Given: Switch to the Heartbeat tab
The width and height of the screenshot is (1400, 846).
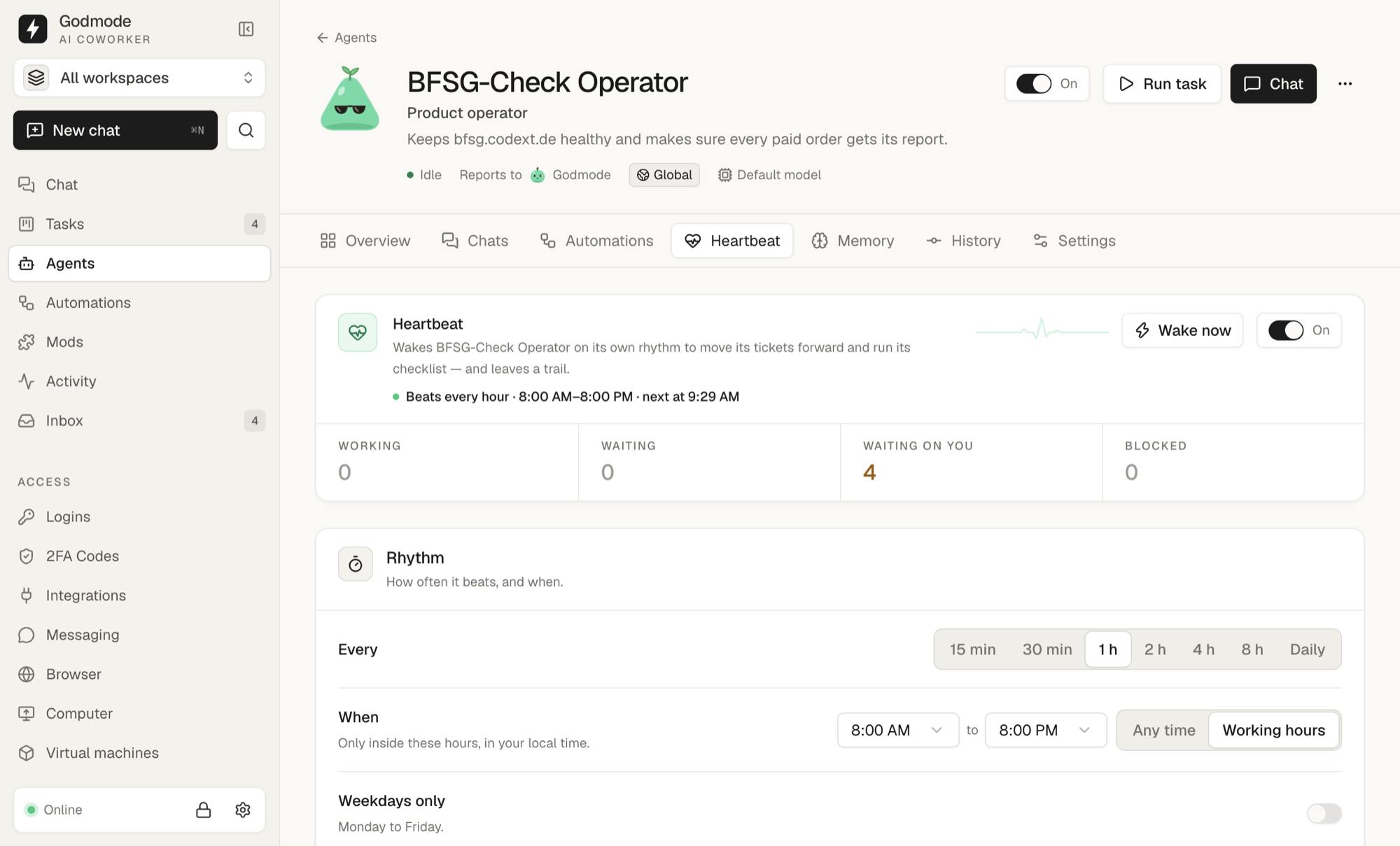Looking at the screenshot, I should [x=732, y=241].
